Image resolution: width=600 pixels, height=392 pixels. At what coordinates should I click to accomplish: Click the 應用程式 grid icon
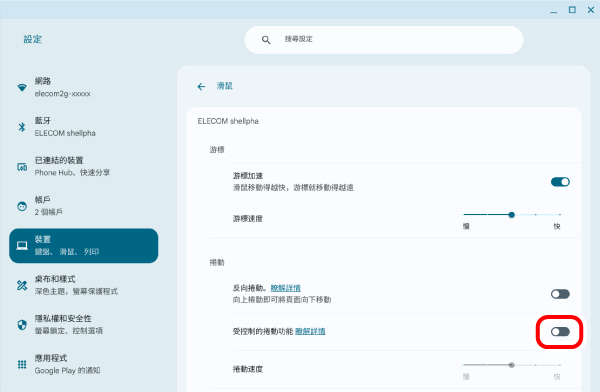(22, 364)
